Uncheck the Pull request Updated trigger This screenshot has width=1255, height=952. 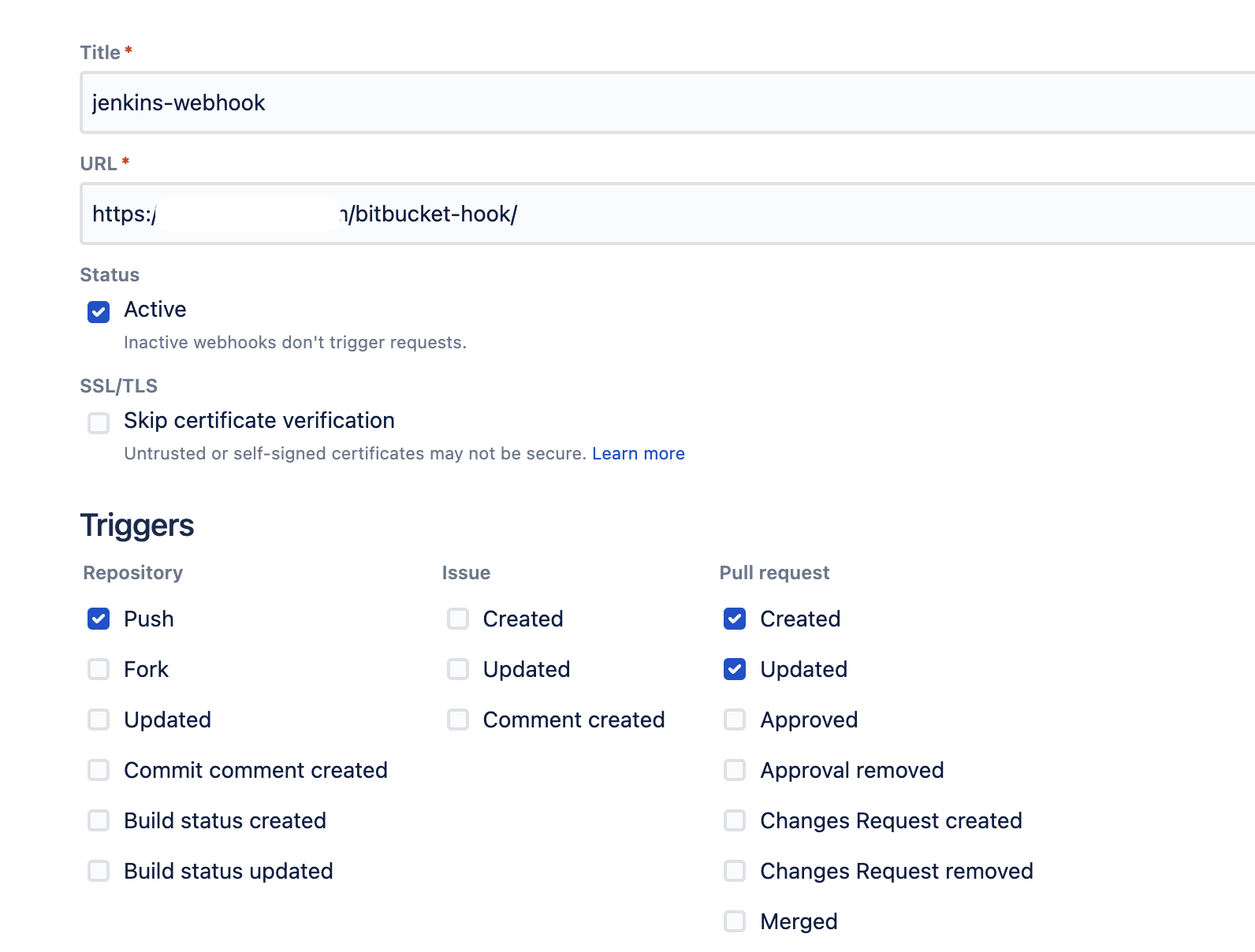735,670
